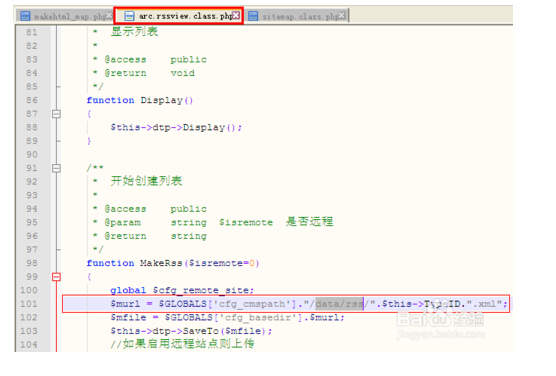Click file icon on sitemap.class.php tab
This screenshot has height=376, width=556.
coord(253,16)
